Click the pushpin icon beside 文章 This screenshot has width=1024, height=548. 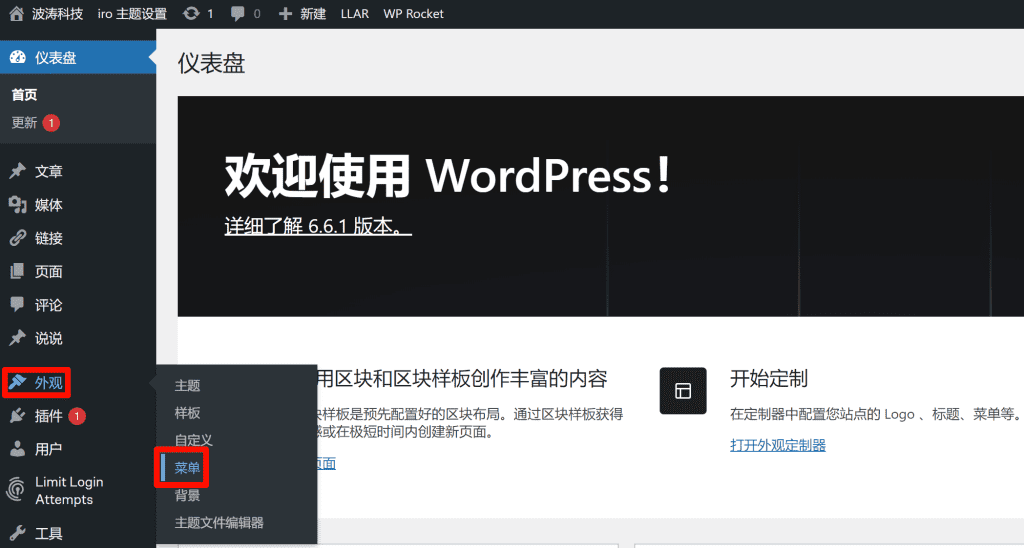[x=18, y=171]
